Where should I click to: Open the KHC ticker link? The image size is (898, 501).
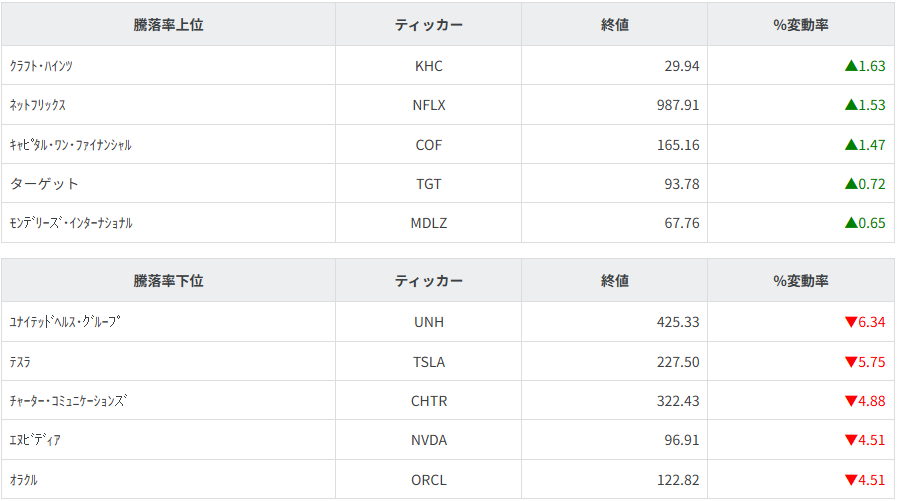point(428,66)
